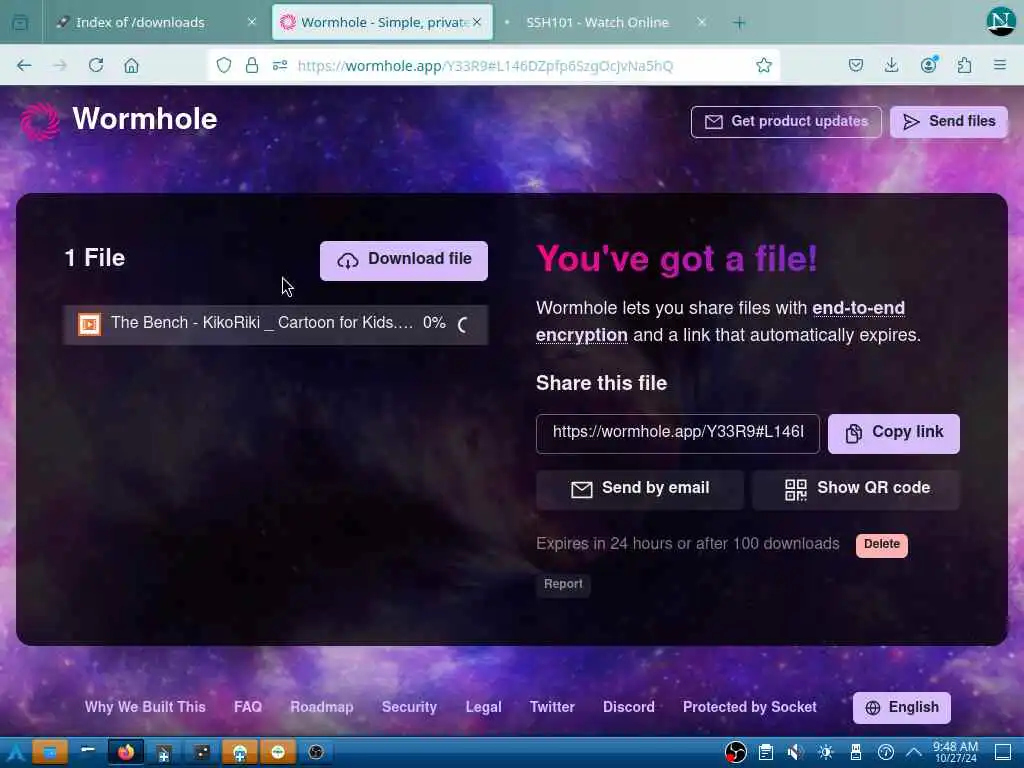
Task: Close the SSH101 tab
Action: 701,22
